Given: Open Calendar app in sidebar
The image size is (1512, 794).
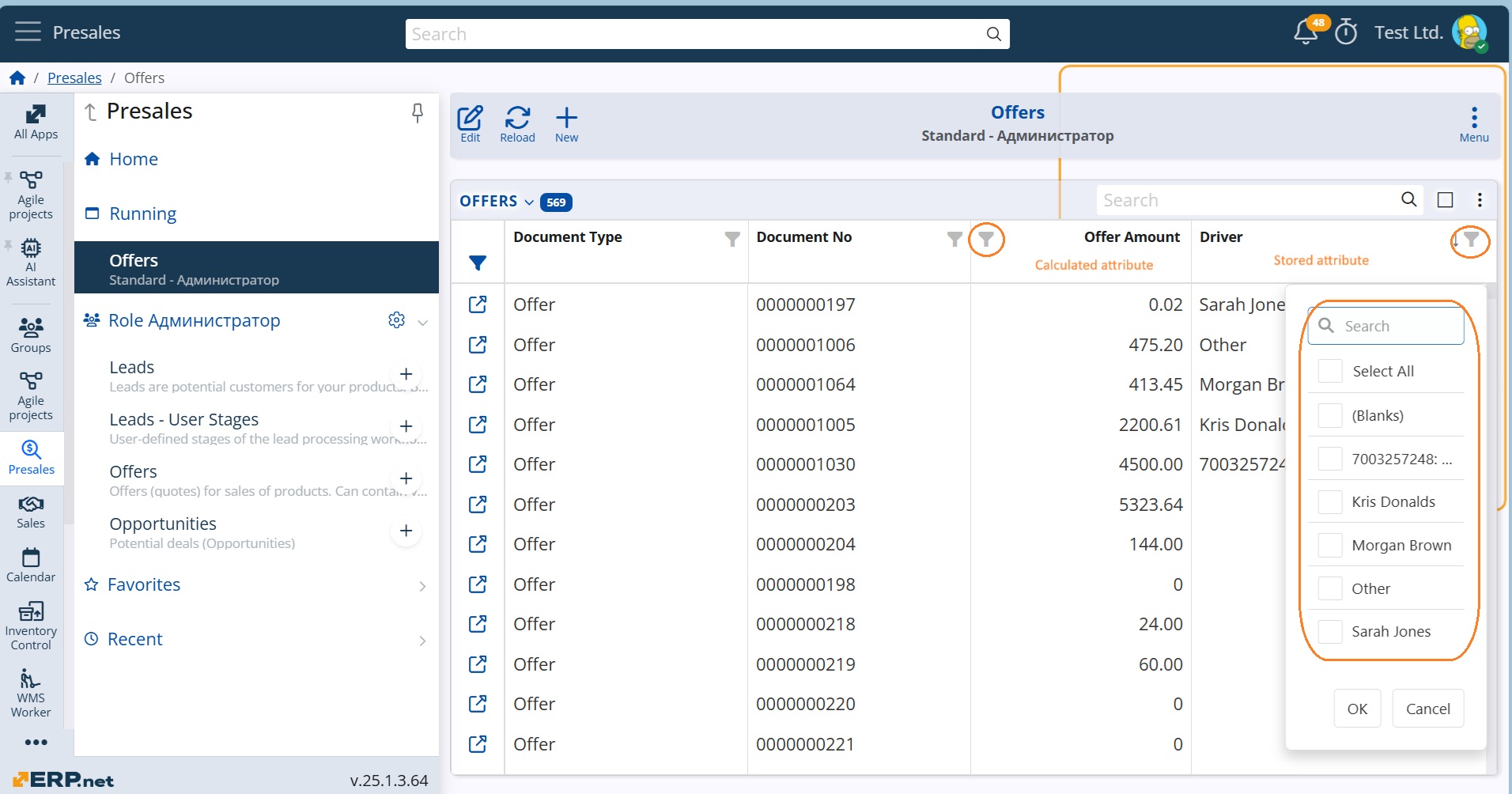Looking at the screenshot, I should (x=31, y=565).
